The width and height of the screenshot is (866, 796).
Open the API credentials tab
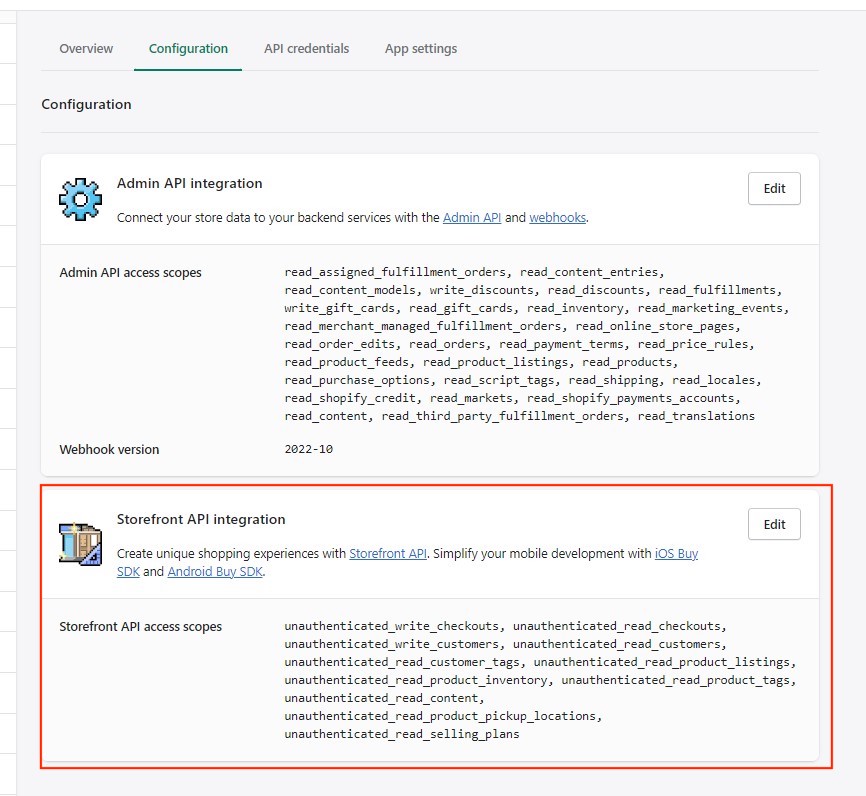pos(306,48)
